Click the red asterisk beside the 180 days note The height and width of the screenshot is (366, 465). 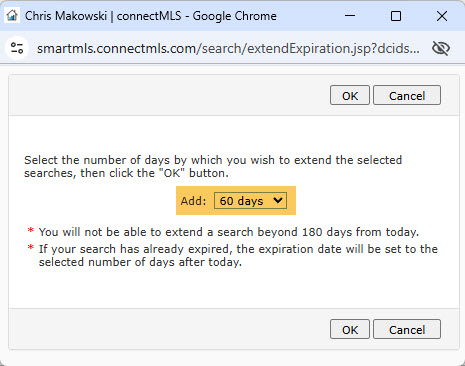[x=31, y=230]
